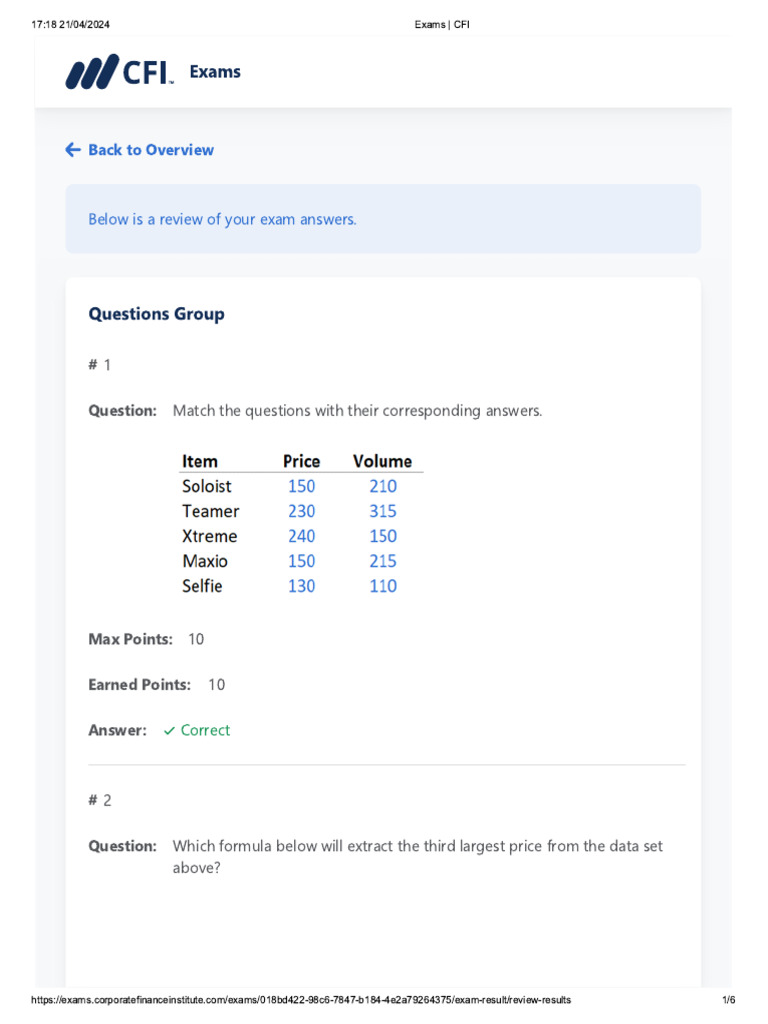Image resolution: width=768 pixels, height=1024 pixels.
Task: Click the exam review info banner
Action: click(x=383, y=219)
